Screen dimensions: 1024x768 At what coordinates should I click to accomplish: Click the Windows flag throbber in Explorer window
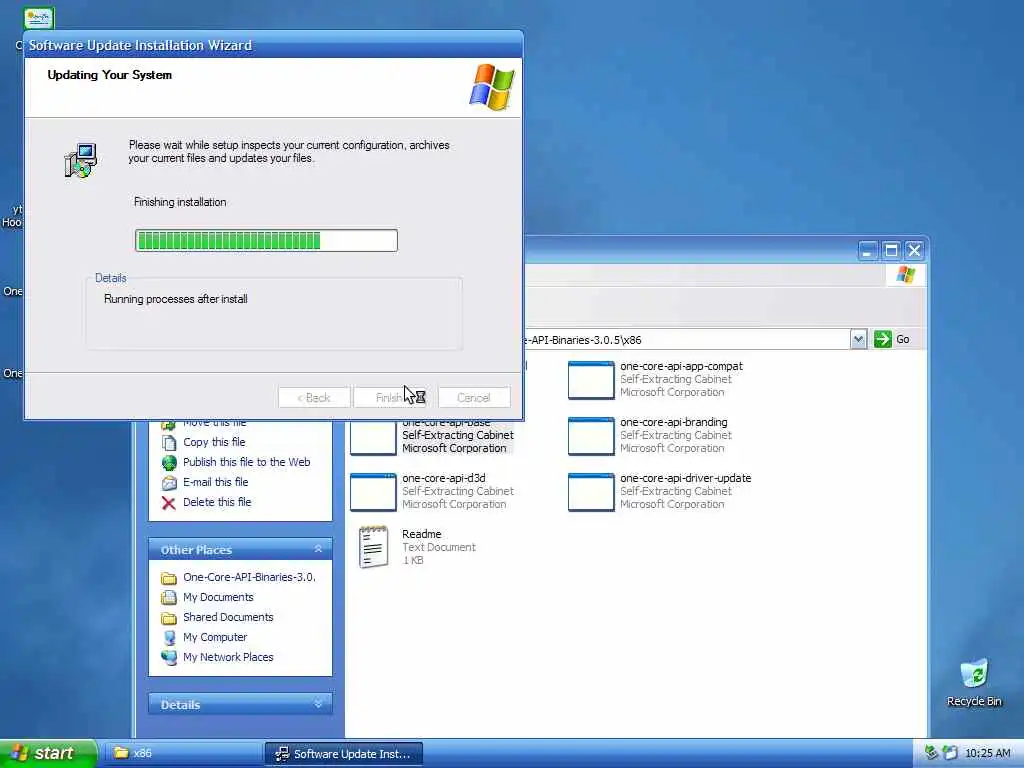(x=905, y=275)
